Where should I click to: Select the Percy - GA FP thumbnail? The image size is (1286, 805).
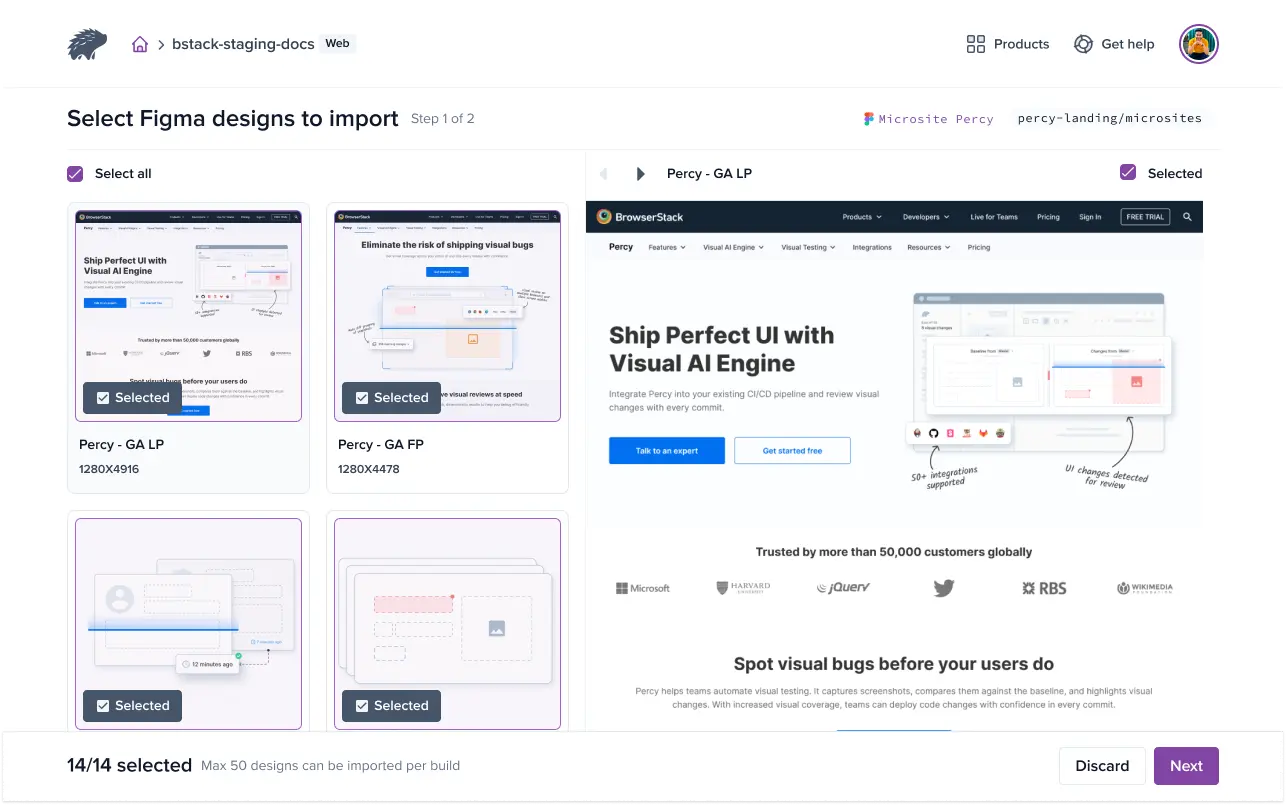click(x=447, y=300)
